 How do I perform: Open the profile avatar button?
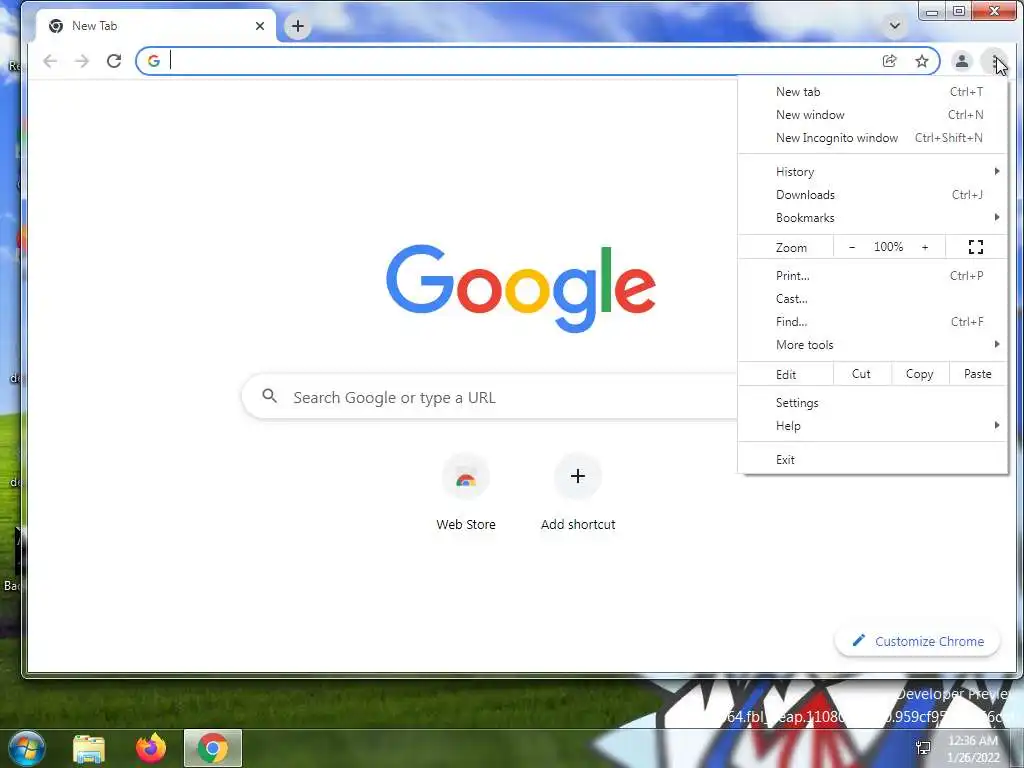pyautogui.click(x=961, y=61)
